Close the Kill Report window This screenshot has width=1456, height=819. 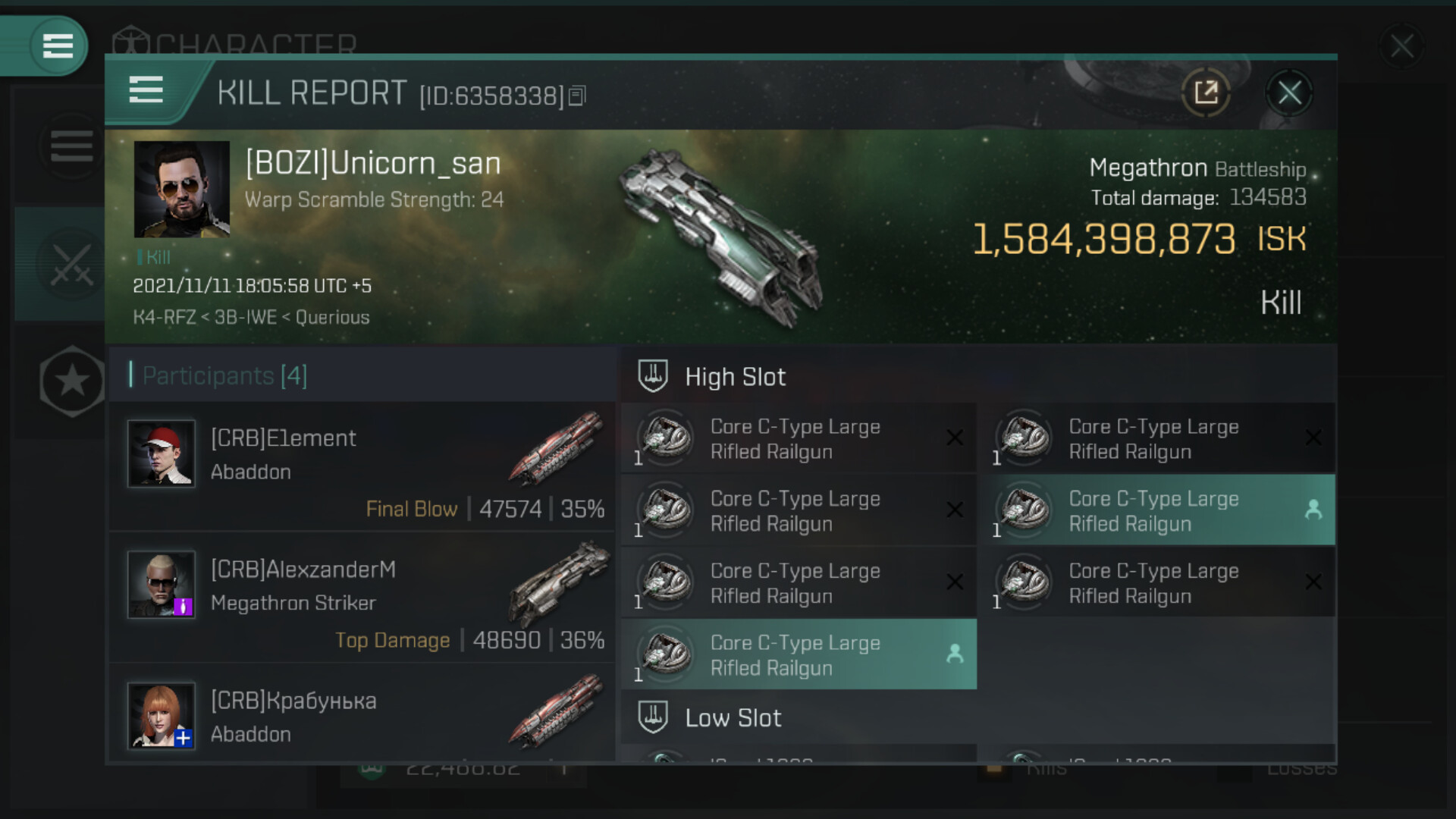[1289, 93]
